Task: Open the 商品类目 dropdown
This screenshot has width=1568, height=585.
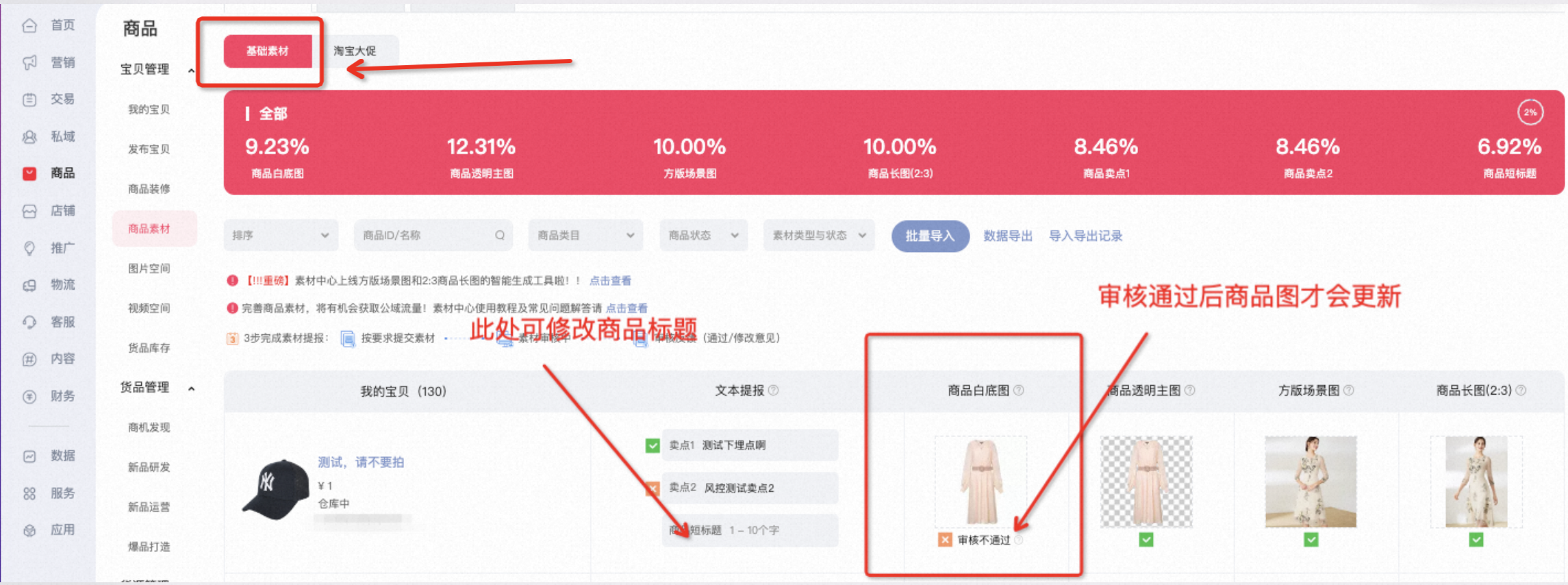Action: tap(585, 236)
